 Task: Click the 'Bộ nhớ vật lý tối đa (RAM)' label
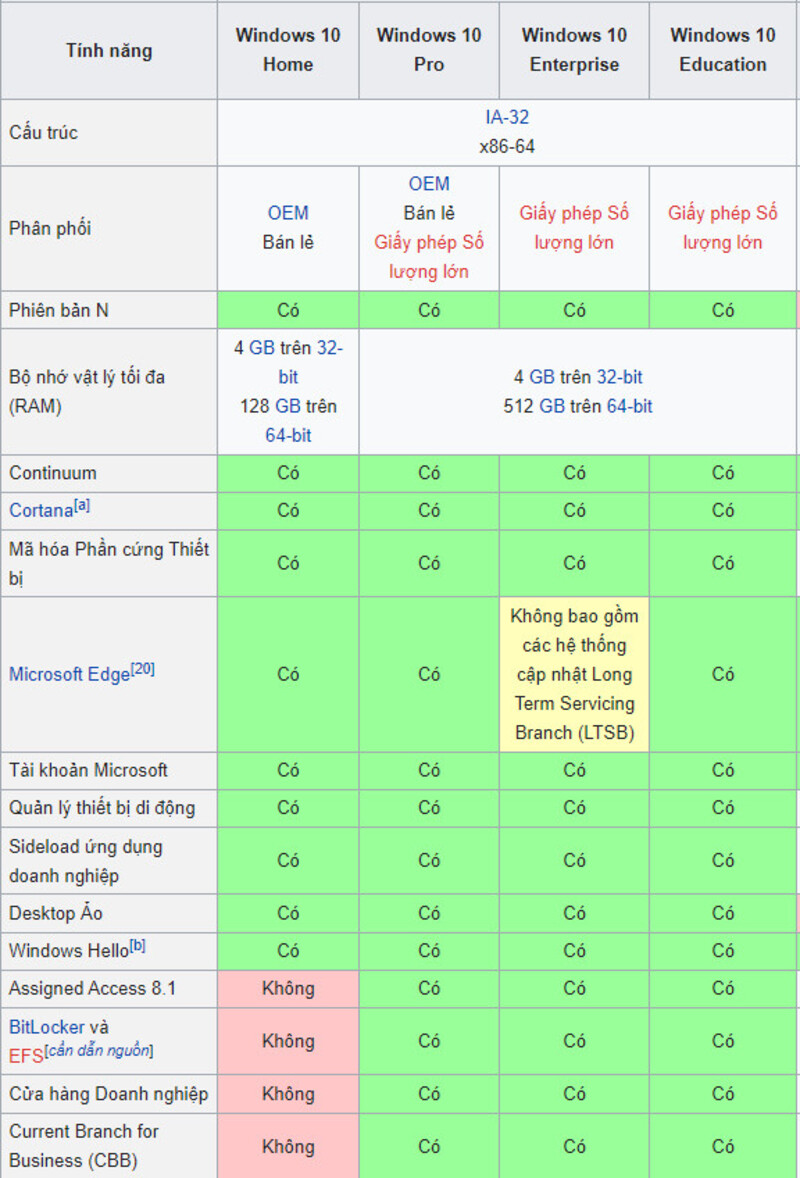(x=87, y=391)
